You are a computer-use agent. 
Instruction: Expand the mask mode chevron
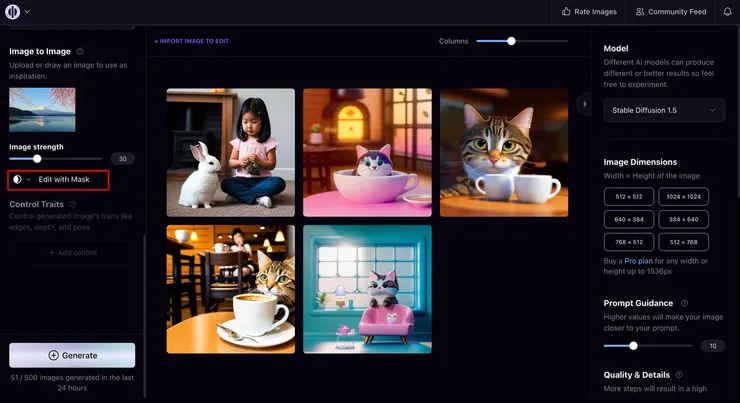point(28,179)
